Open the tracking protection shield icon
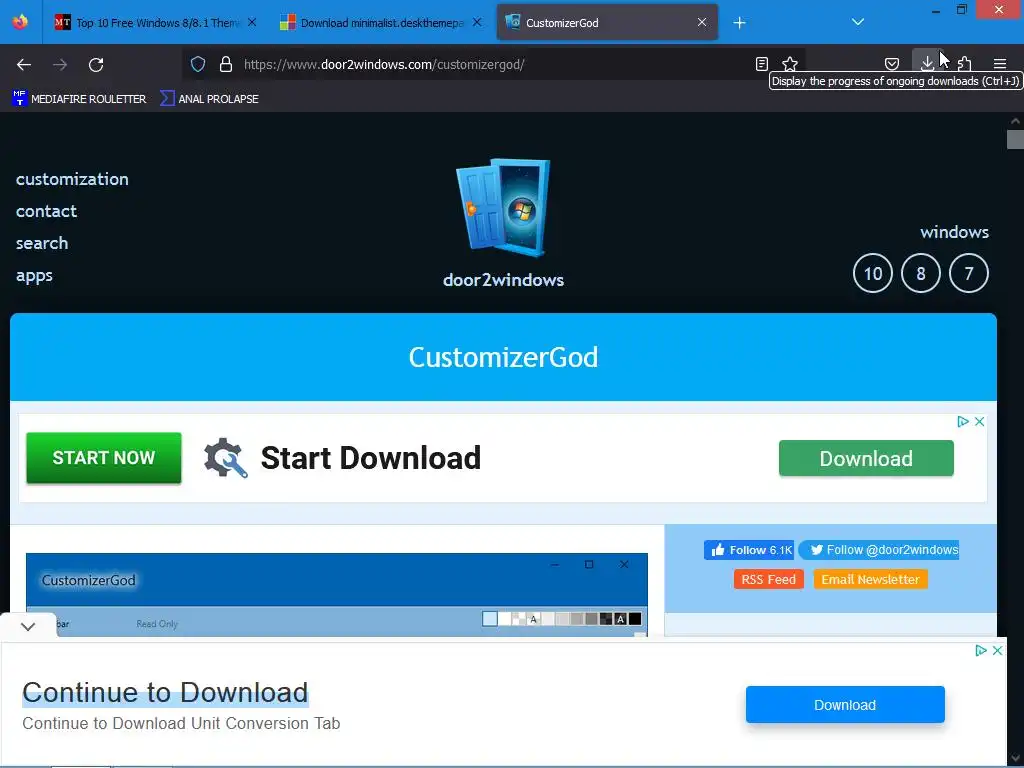The width and height of the screenshot is (1024, 768). (198, 64)
